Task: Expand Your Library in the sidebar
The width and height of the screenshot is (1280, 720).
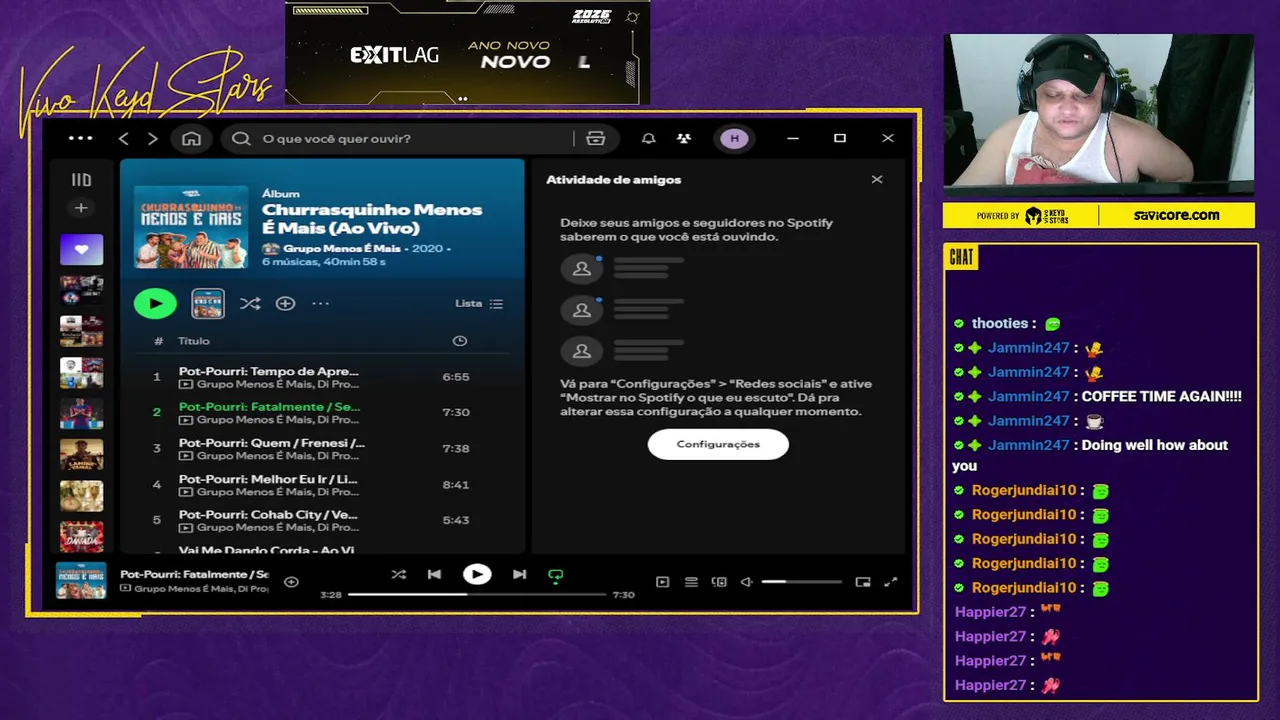Action: (x=81, y=180)
